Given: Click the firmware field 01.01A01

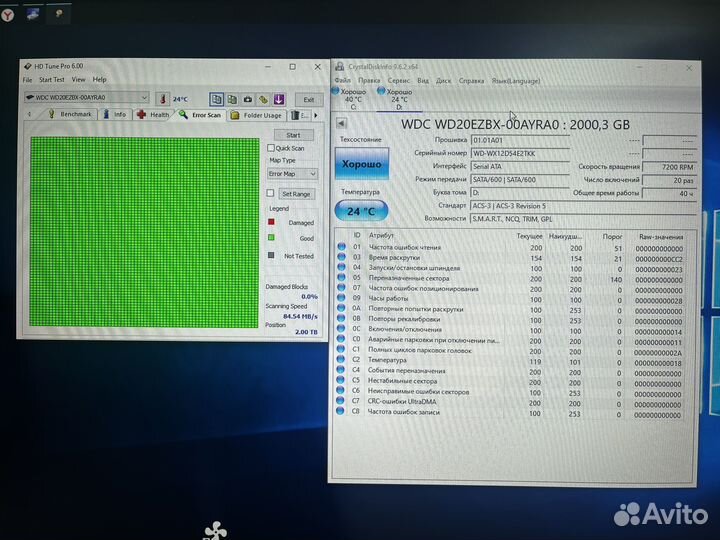Looking at the screenshot, I should [520, 140].
